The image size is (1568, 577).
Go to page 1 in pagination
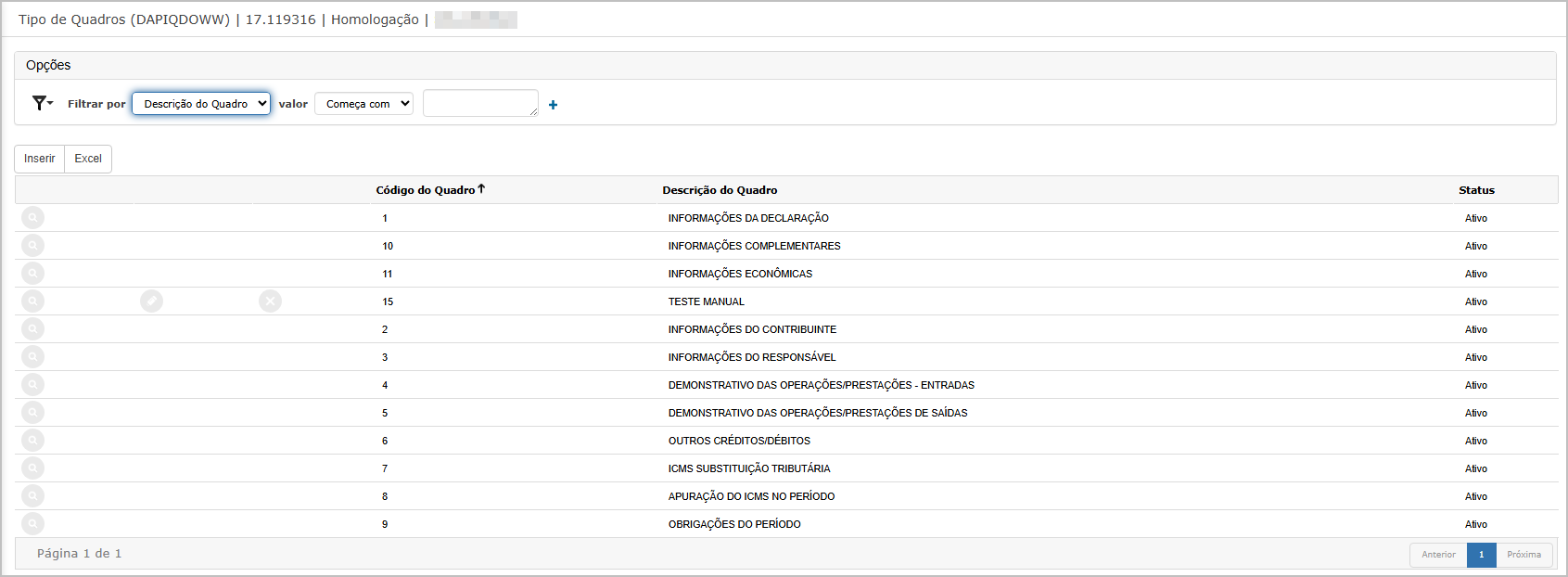tap(1481, 555)
